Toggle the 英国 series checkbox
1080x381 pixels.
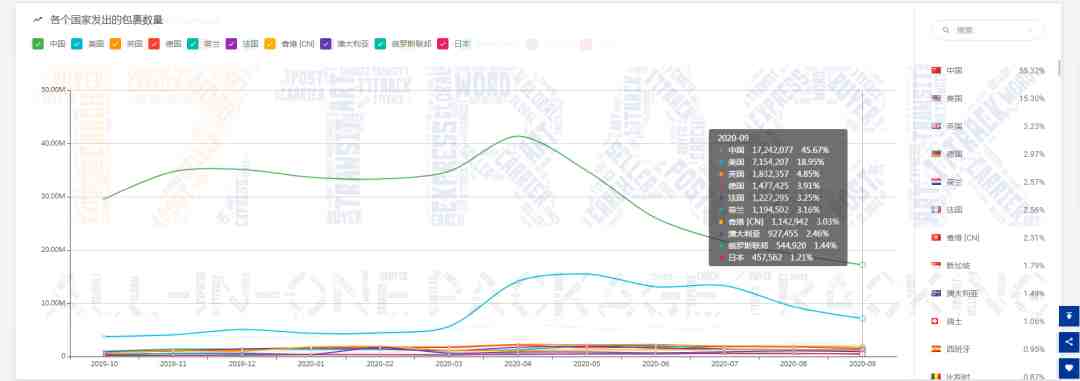pyautogui.click(x=116, y=43)
